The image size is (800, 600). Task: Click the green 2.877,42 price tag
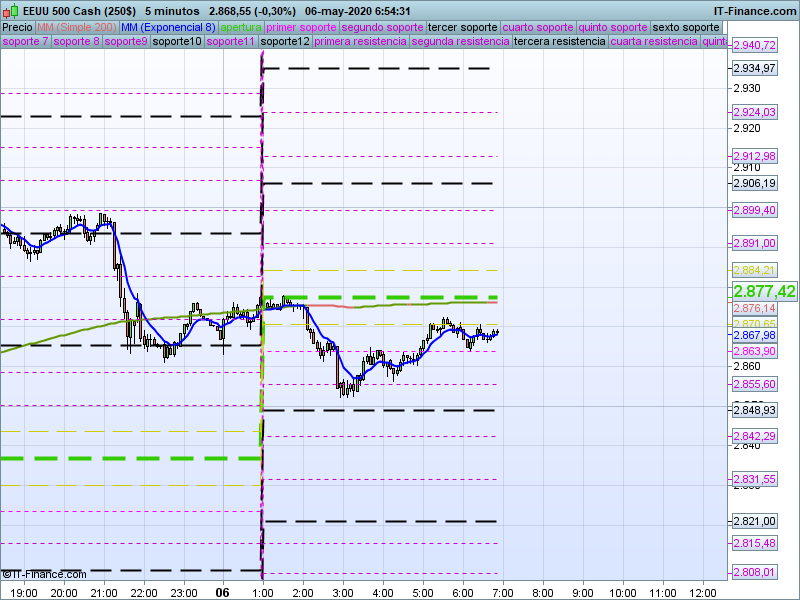pos(764,291)
